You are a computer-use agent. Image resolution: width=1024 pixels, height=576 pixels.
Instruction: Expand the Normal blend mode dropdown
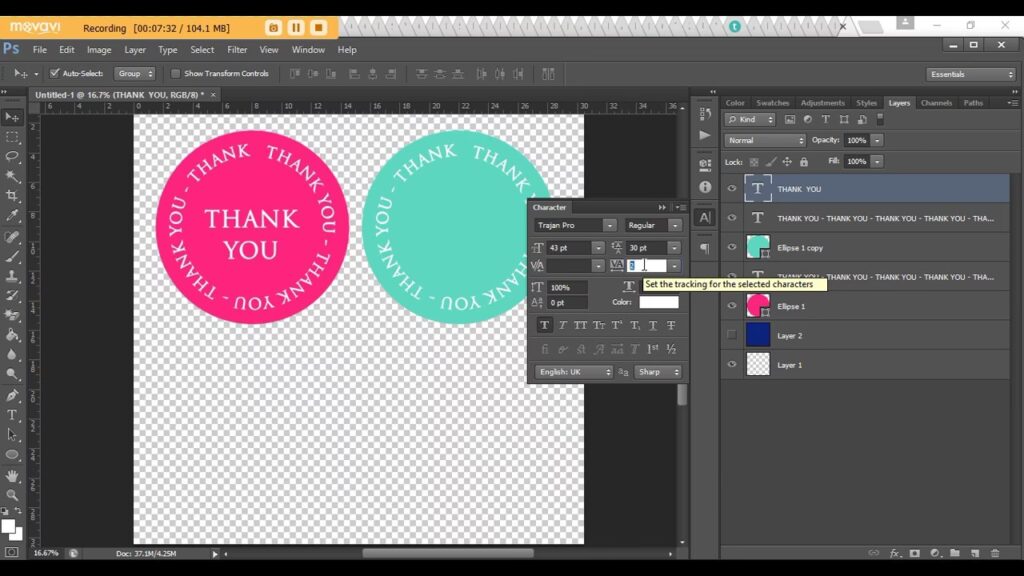pos(764,140)
